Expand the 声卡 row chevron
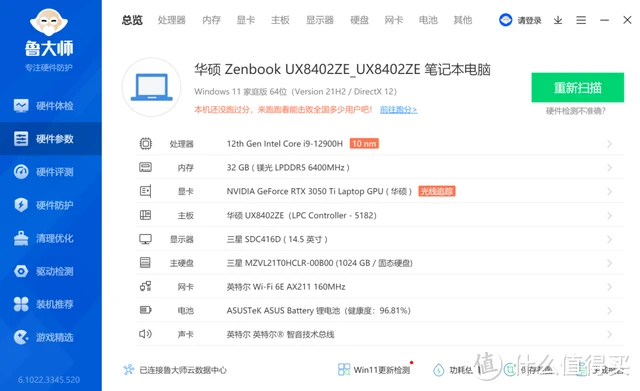 click(609, 335)
